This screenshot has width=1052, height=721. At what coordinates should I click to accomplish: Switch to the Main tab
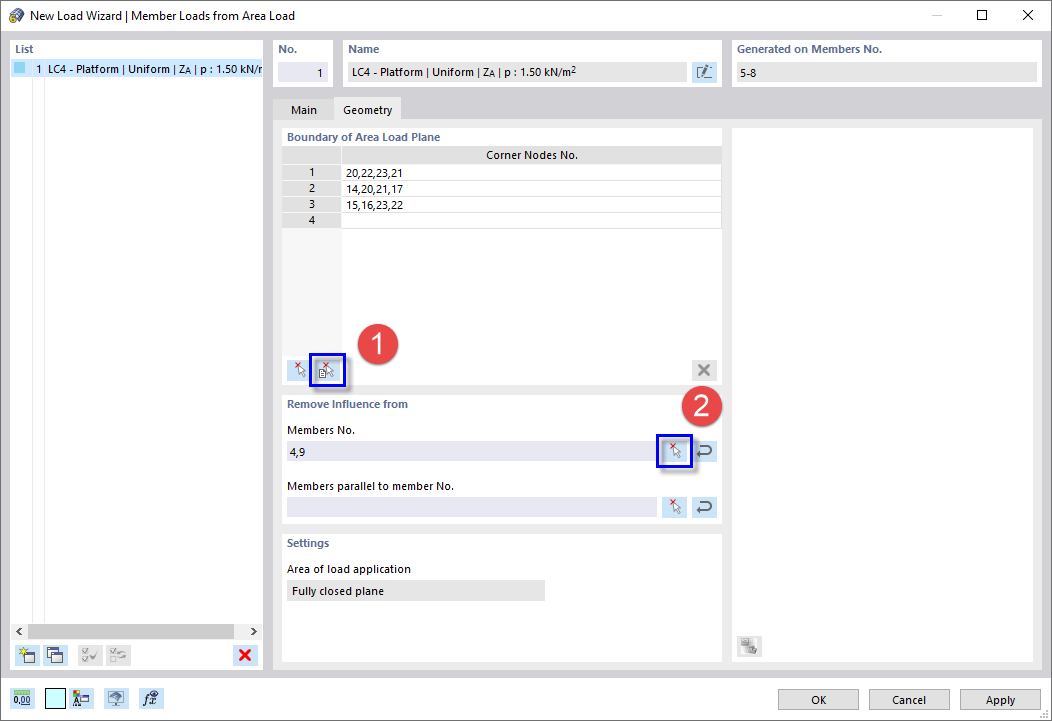(x=303, y=110)
